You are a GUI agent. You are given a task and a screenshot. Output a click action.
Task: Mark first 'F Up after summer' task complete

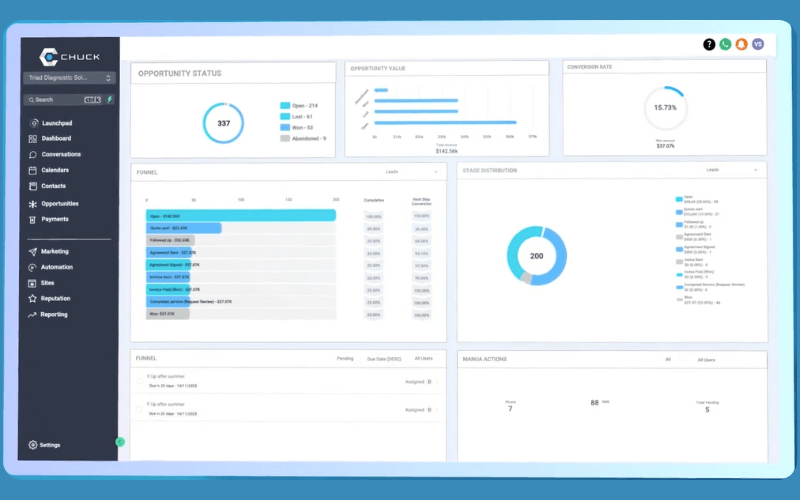coord(137,381)
